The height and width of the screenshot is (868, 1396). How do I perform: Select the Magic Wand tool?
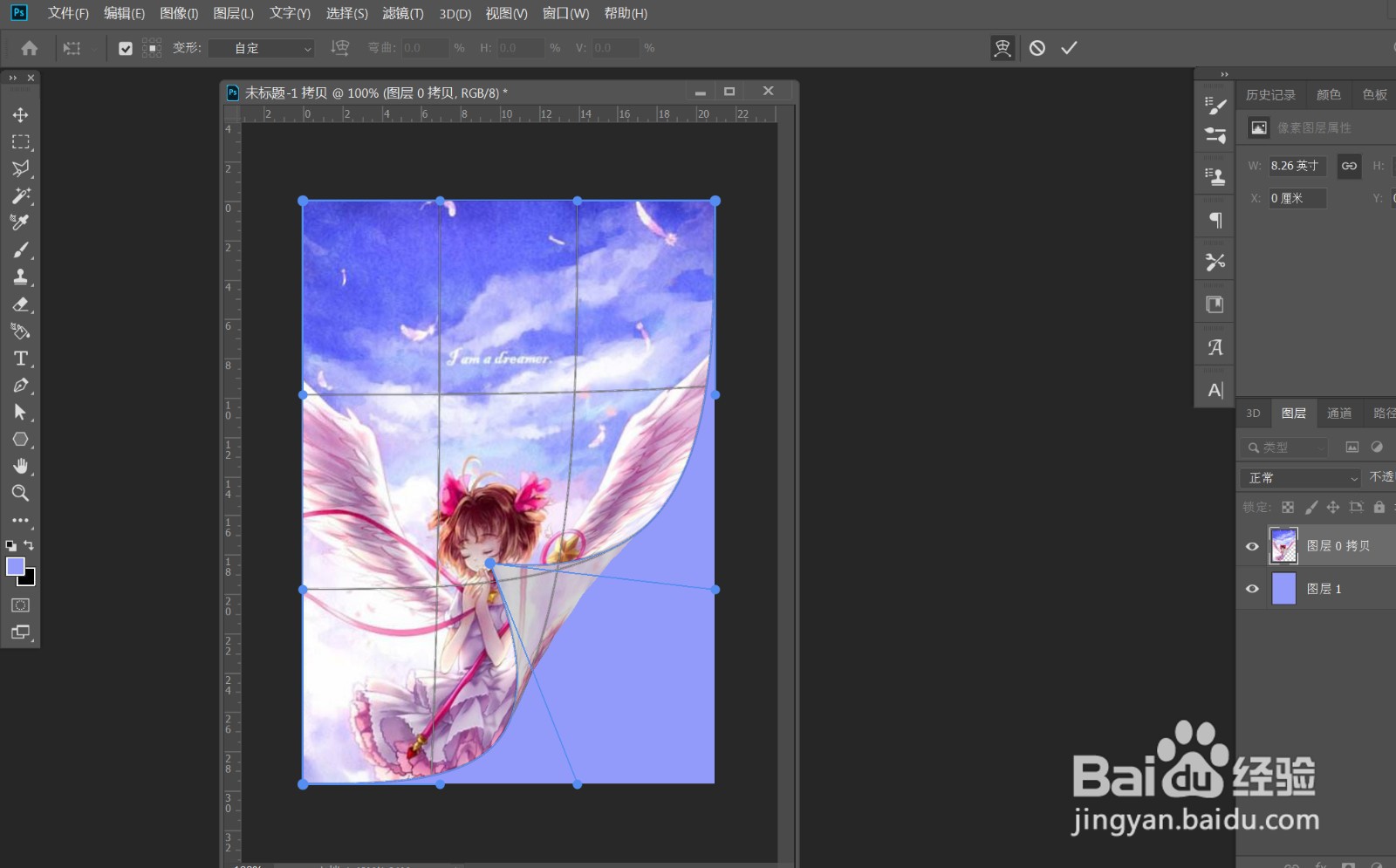(20, 195)
